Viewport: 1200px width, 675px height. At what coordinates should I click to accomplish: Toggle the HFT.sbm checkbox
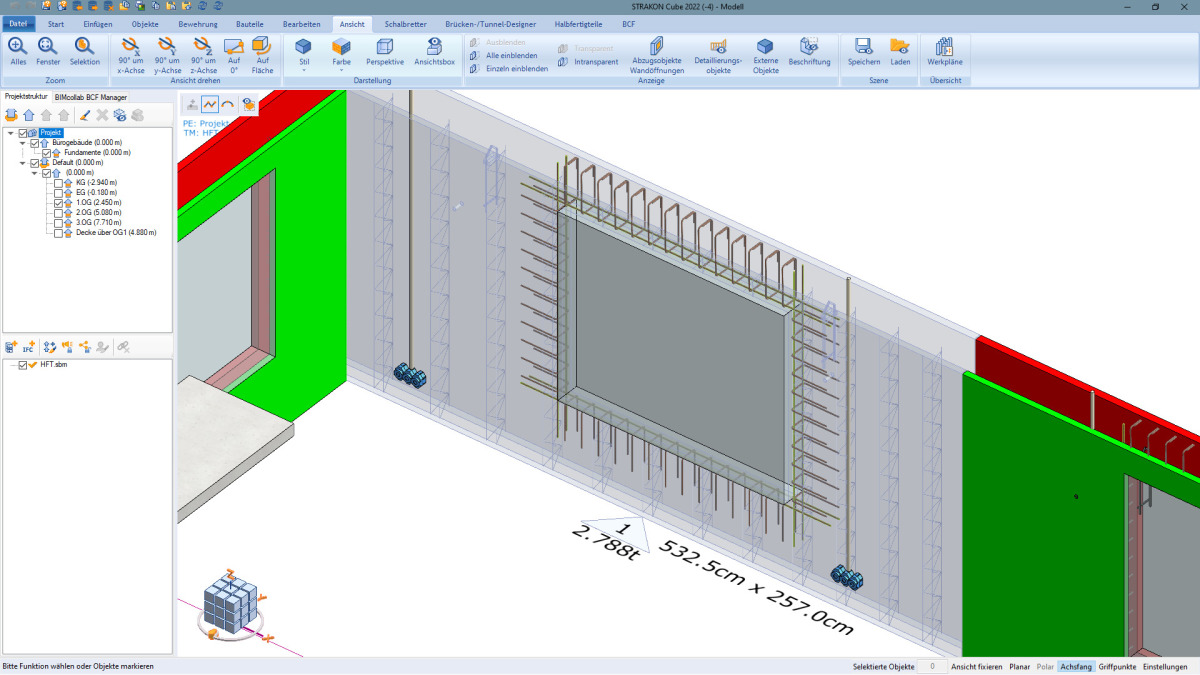click(23, 365)
